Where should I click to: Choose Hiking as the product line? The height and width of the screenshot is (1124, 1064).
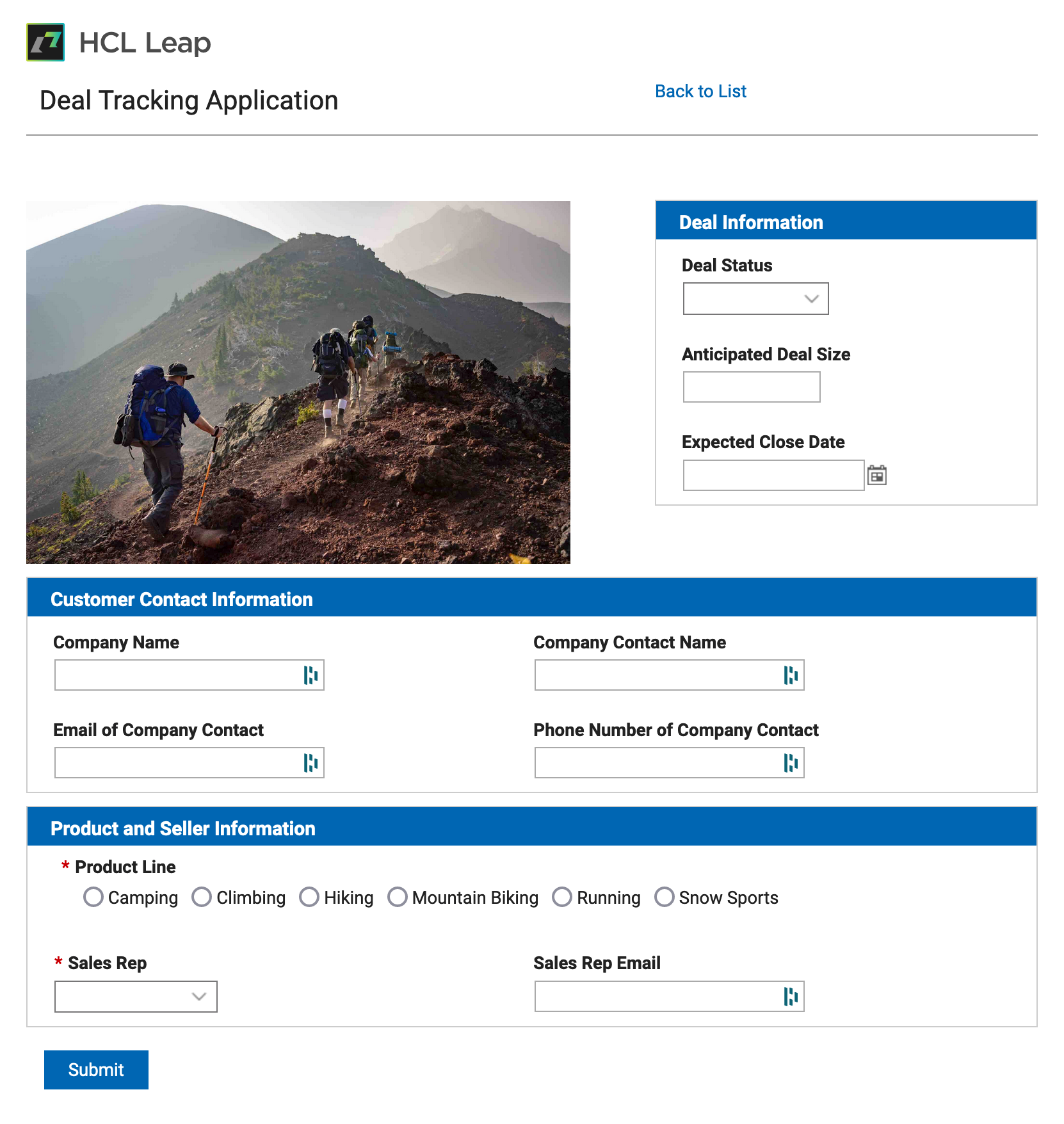coord(309,897)
